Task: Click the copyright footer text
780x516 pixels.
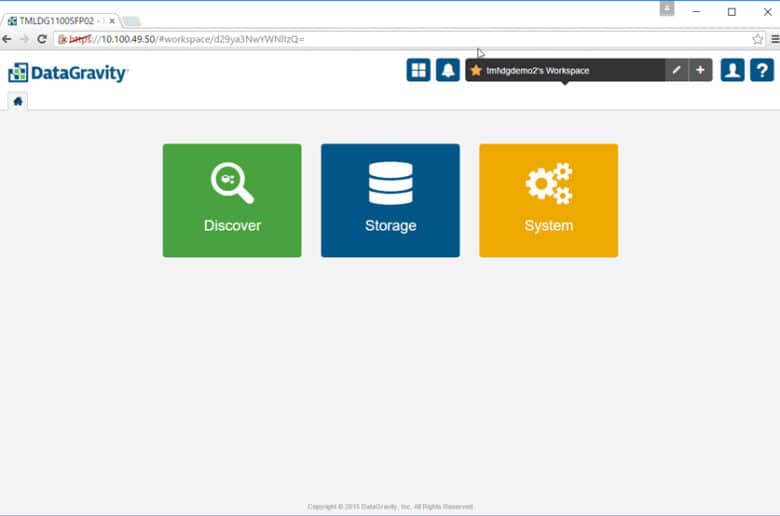Action: (390, 507)
